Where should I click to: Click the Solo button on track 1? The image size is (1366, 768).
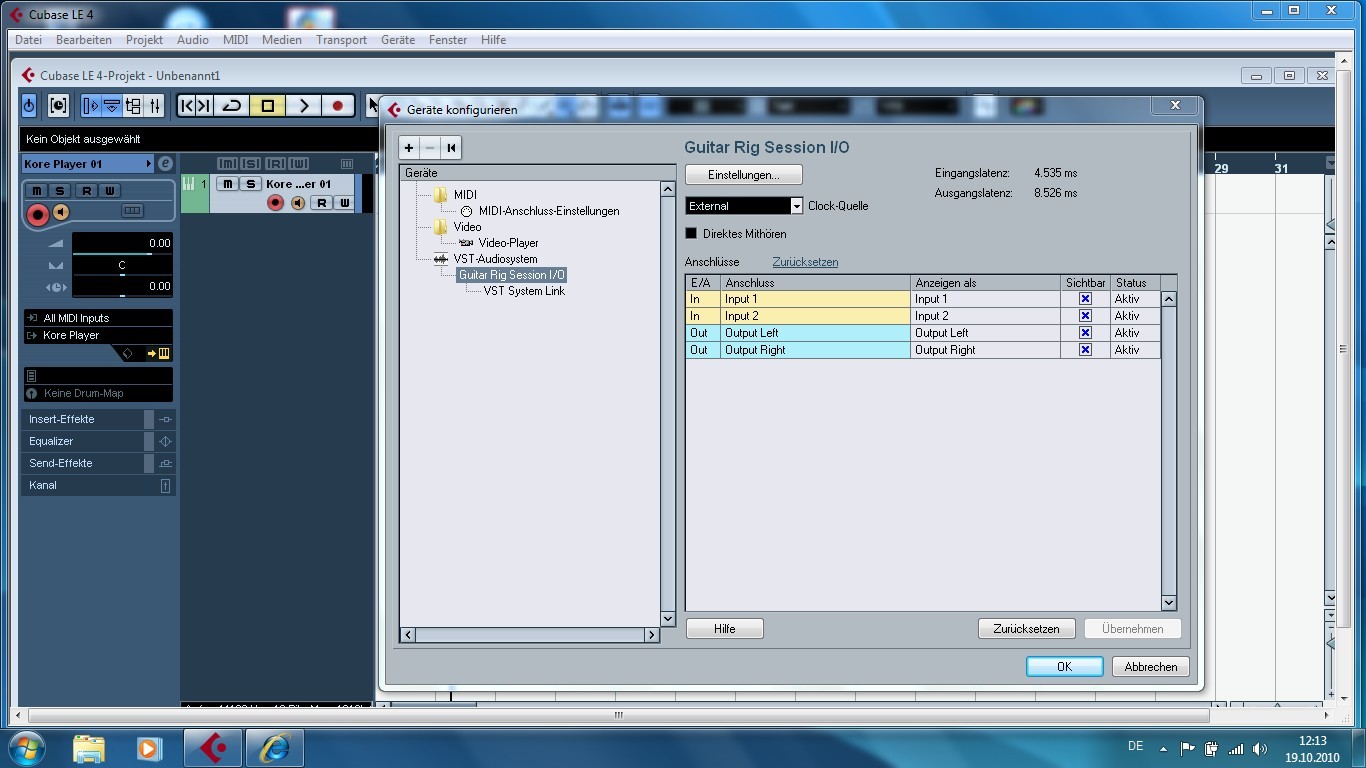click(x=251, y=184)
